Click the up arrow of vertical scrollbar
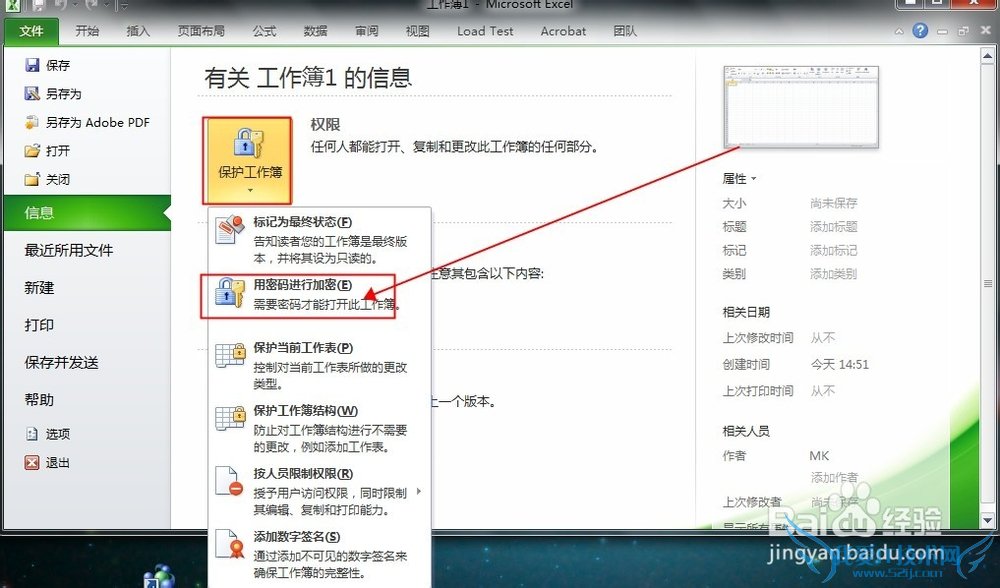1000x588 pixels. (988, 55)
